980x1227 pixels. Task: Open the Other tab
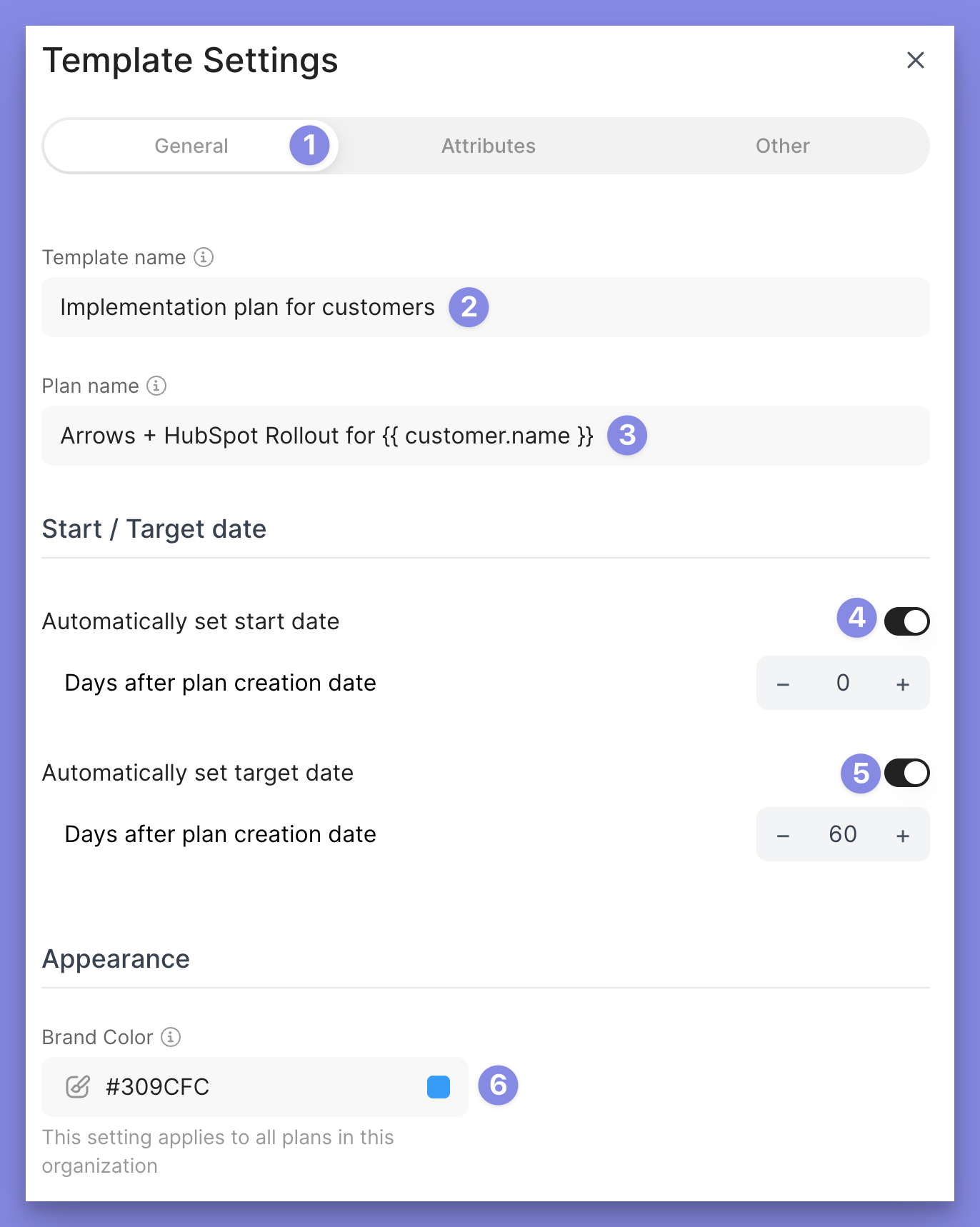pos(782,146)
